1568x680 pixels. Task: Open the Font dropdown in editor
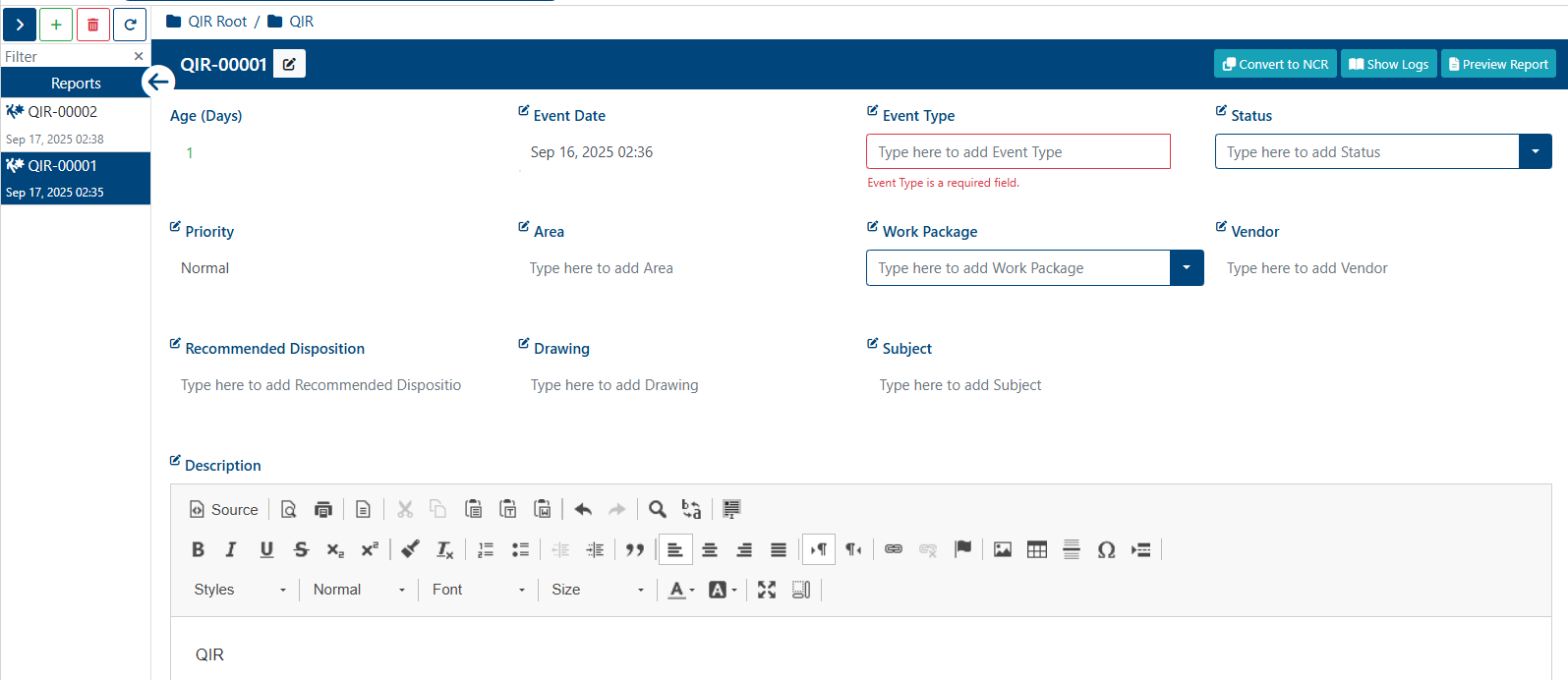(x=479, y=590)
